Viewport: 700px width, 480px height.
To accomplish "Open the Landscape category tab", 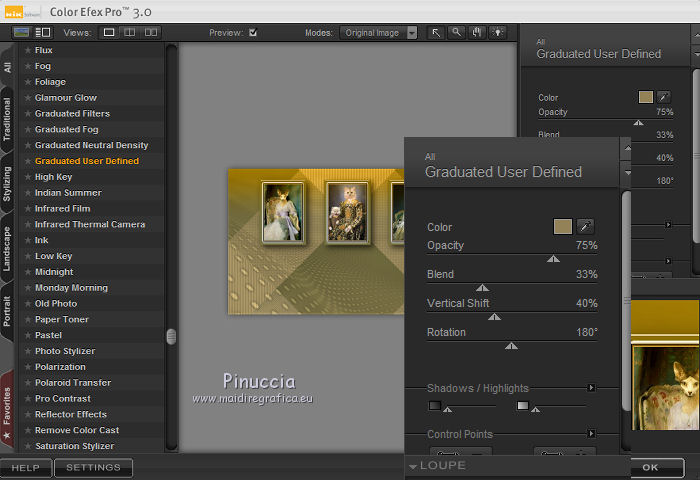I will point(7,249).
